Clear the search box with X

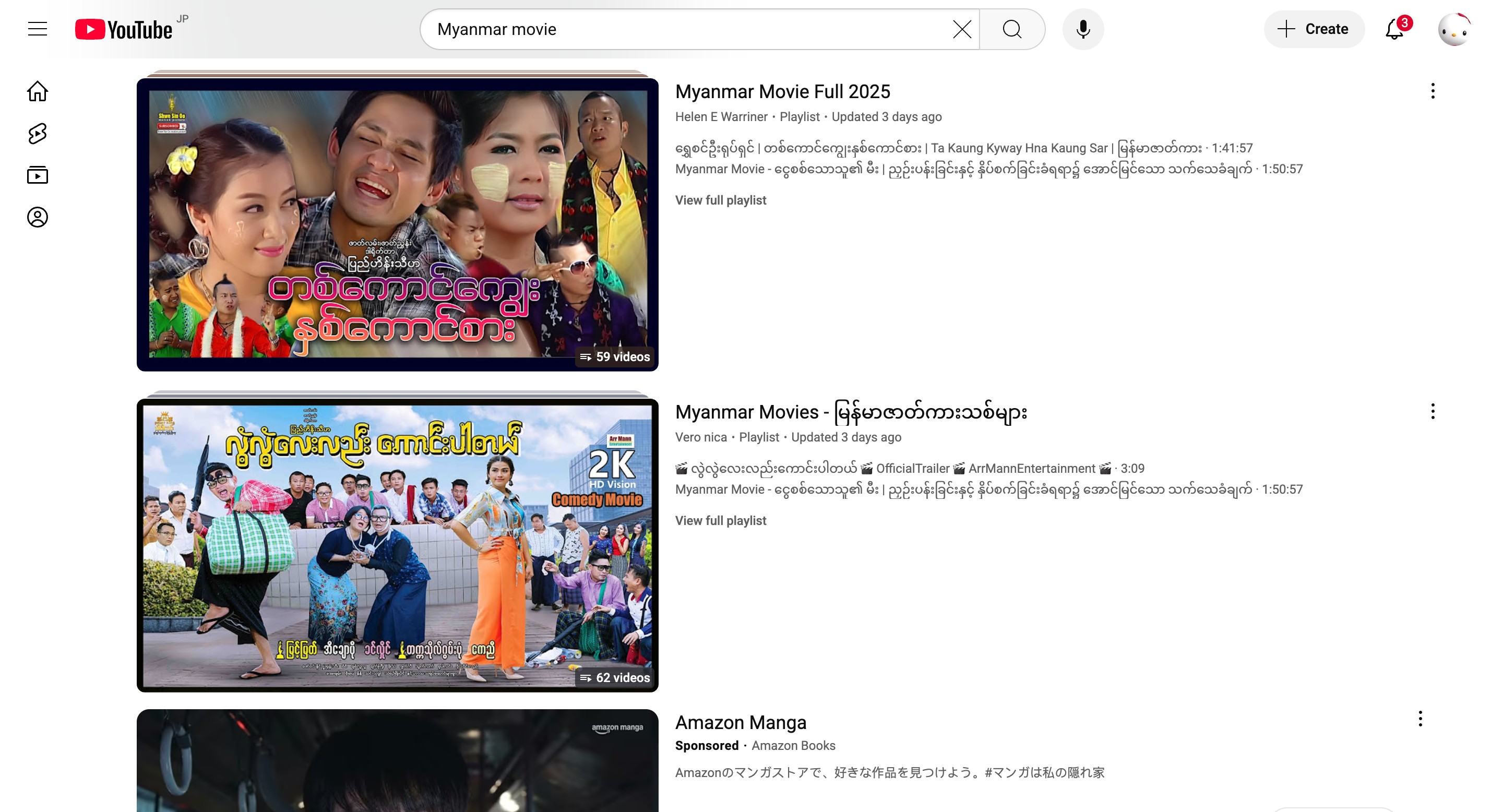tap(961, 29)
